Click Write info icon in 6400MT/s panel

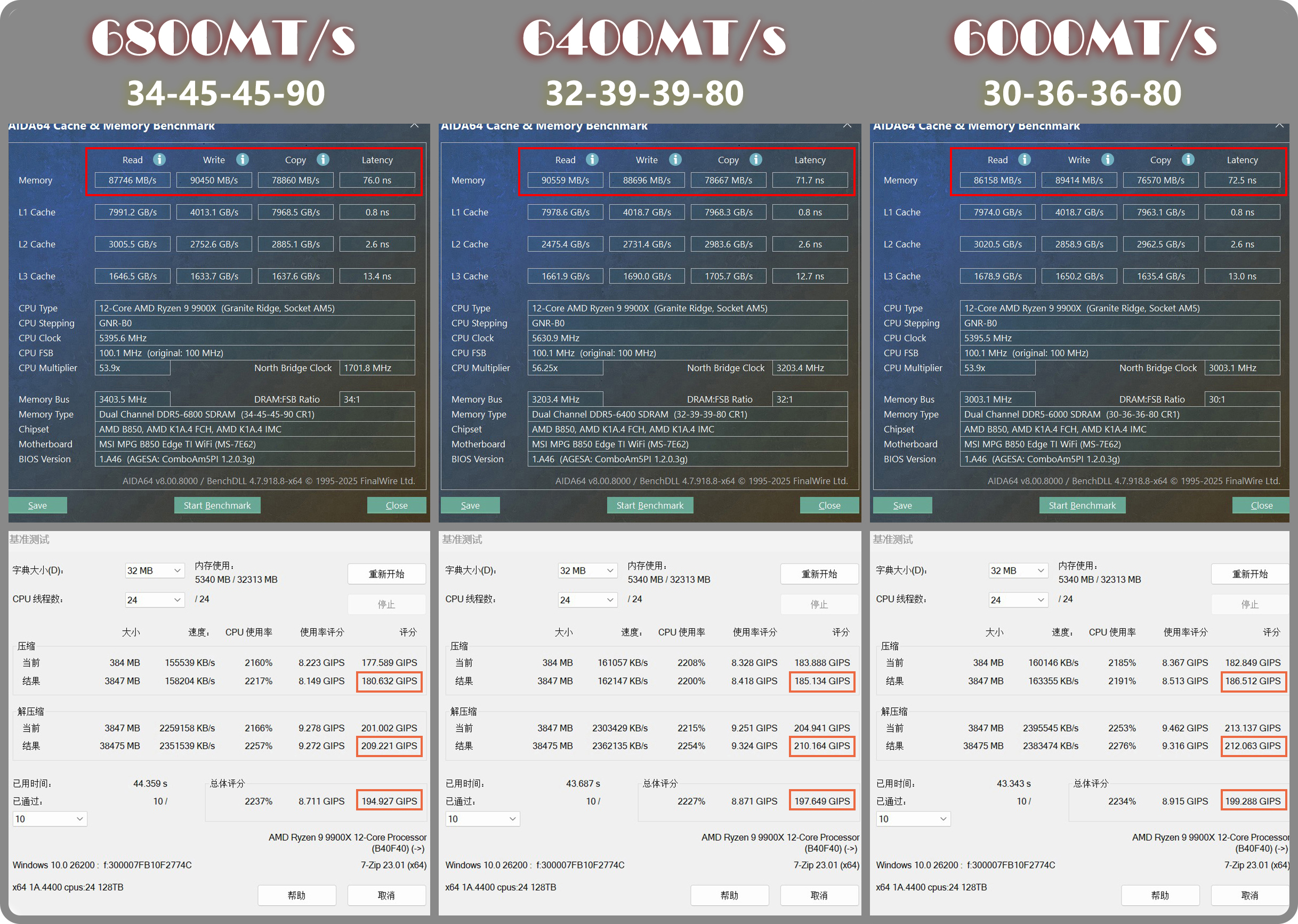tap(675, 159)
